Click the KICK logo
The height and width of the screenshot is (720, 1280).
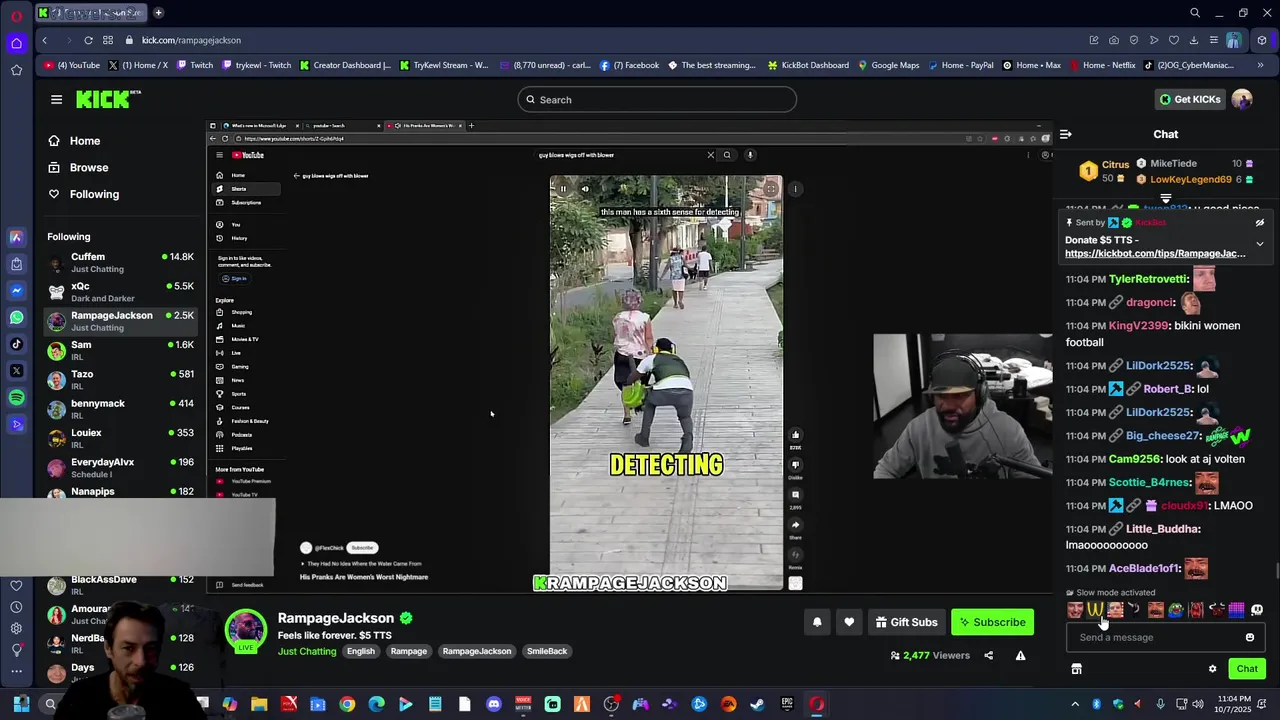108,99
